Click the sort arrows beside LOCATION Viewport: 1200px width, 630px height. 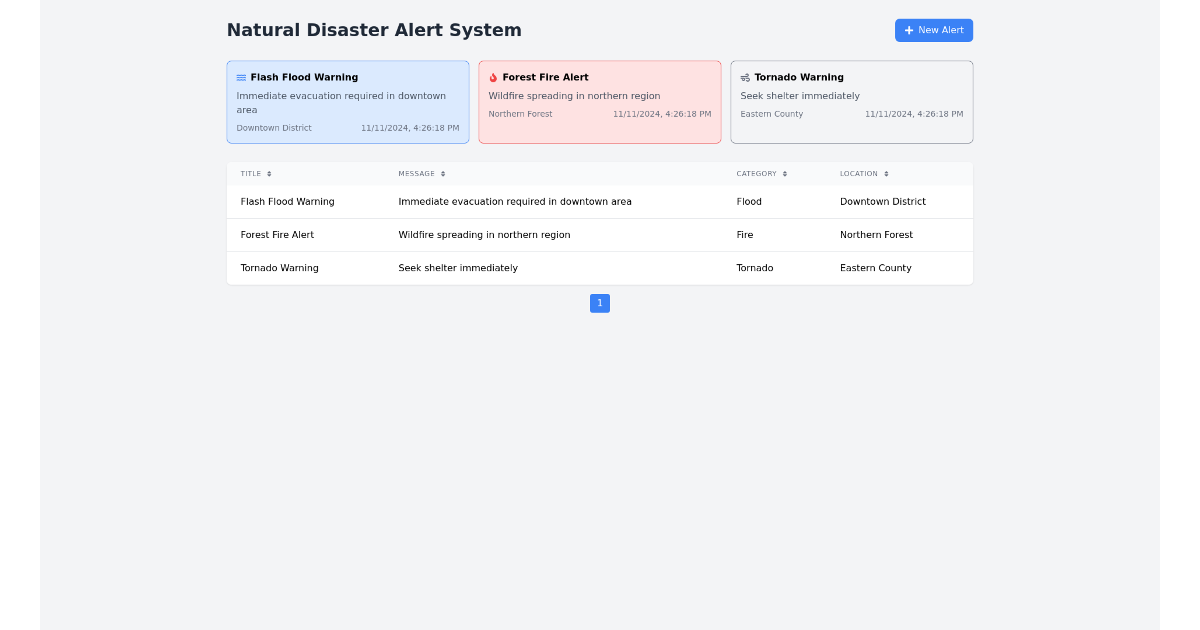point(886,173)
